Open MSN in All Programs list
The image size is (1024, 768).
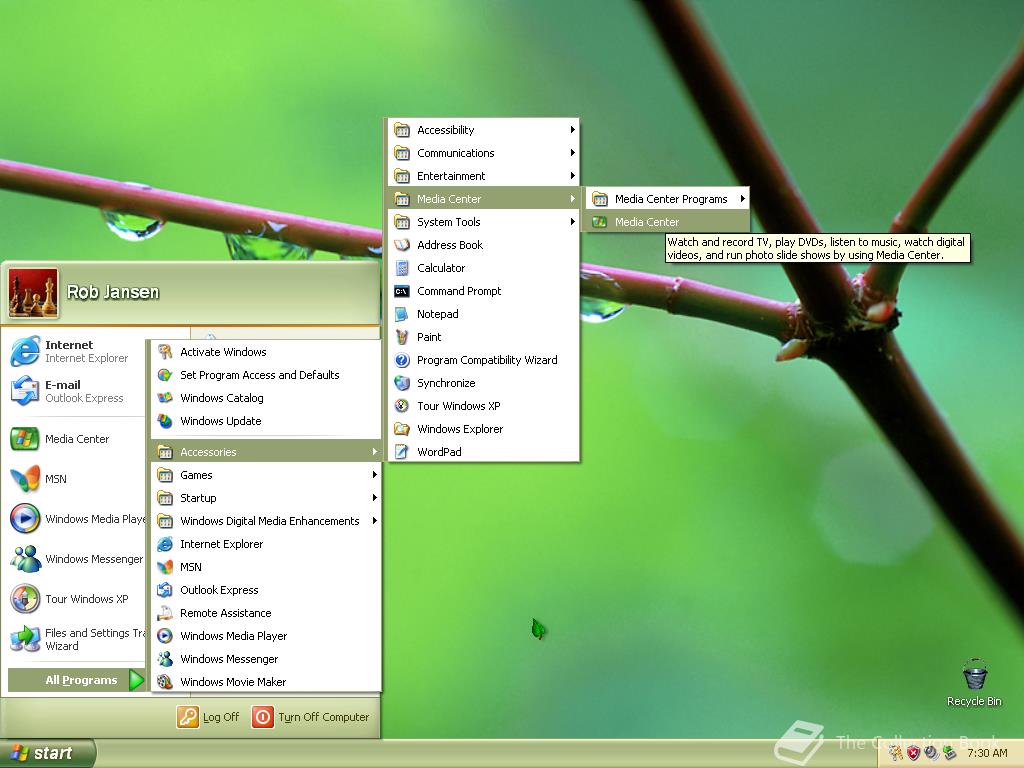266,567
